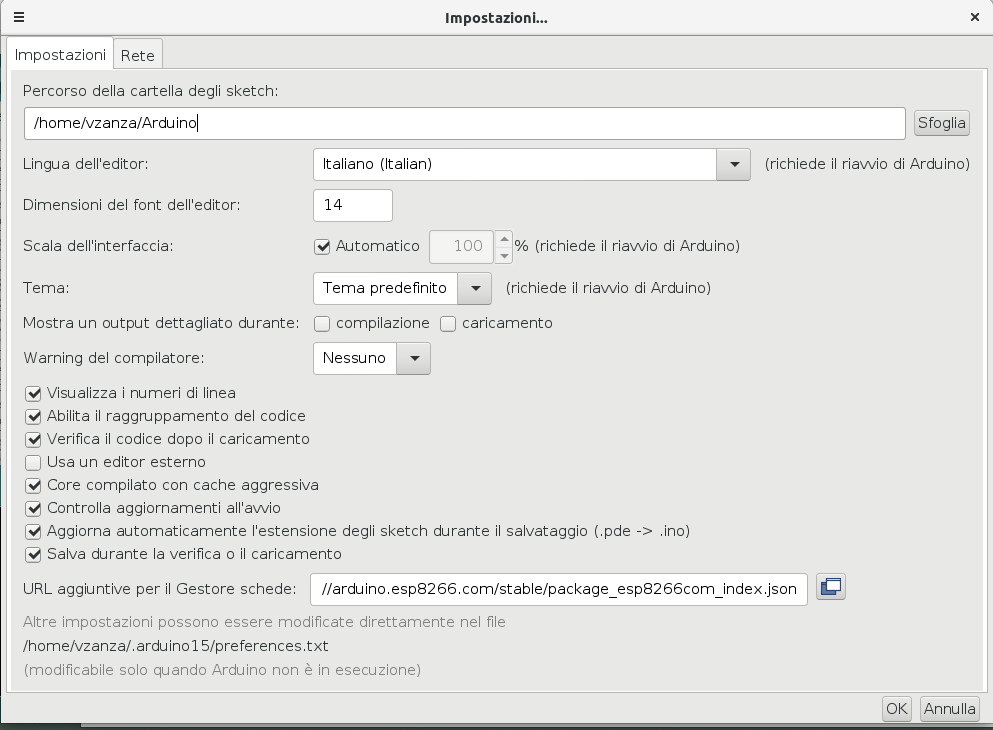
Task: Open the Tema predefinito dropdown
Action: pos(475,288)
